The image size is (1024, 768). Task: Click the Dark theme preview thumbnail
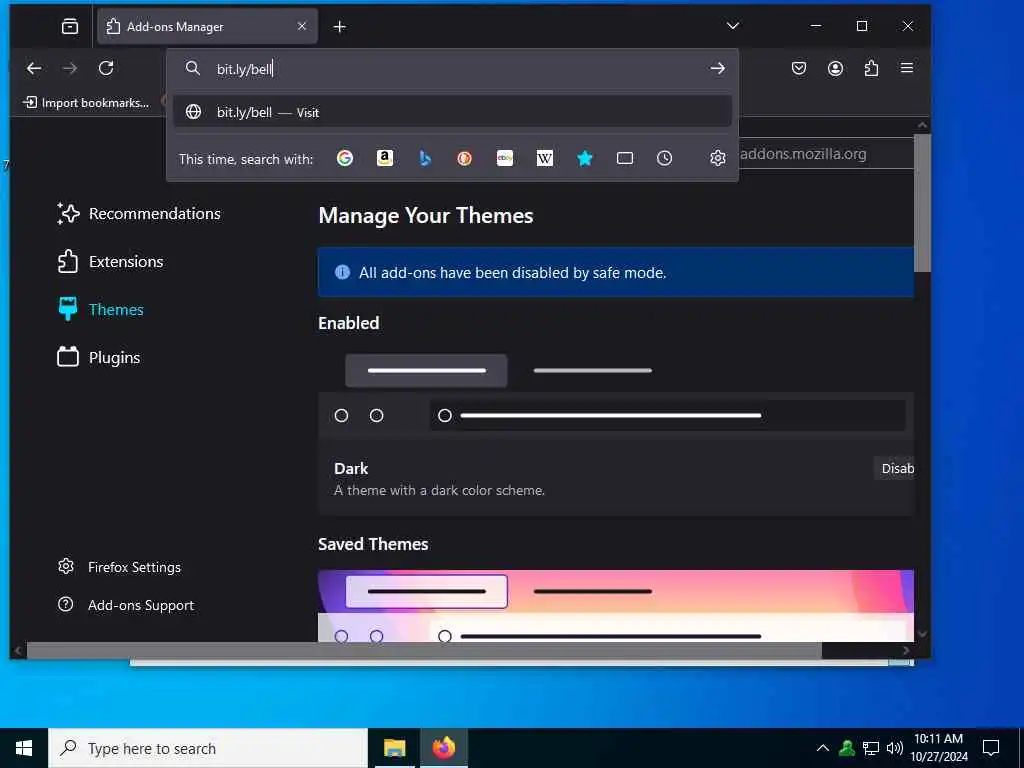pyautogui.click(x=616, y=392)
